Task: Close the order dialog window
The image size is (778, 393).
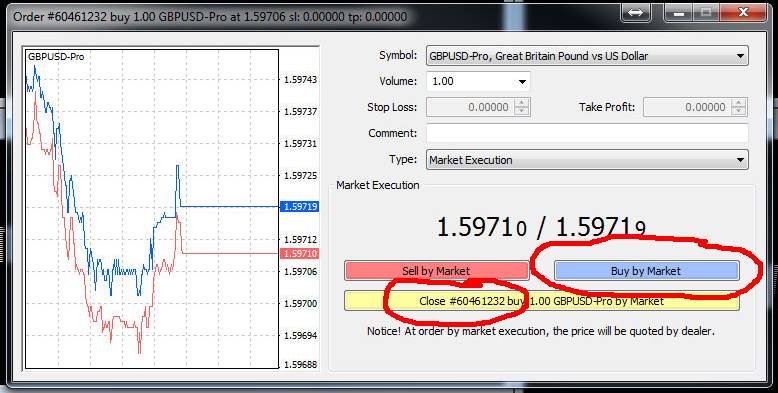Action: click(743, 13)
